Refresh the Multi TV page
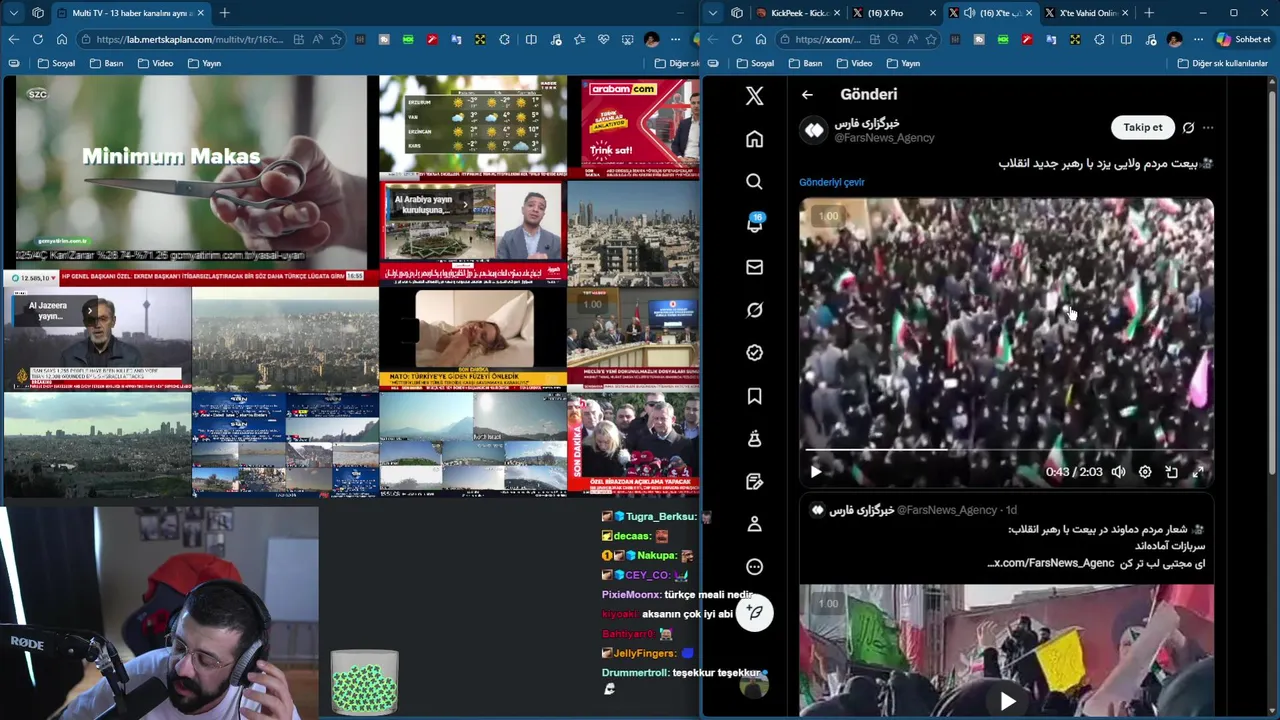1280x720 pixels. pos(37,39)
